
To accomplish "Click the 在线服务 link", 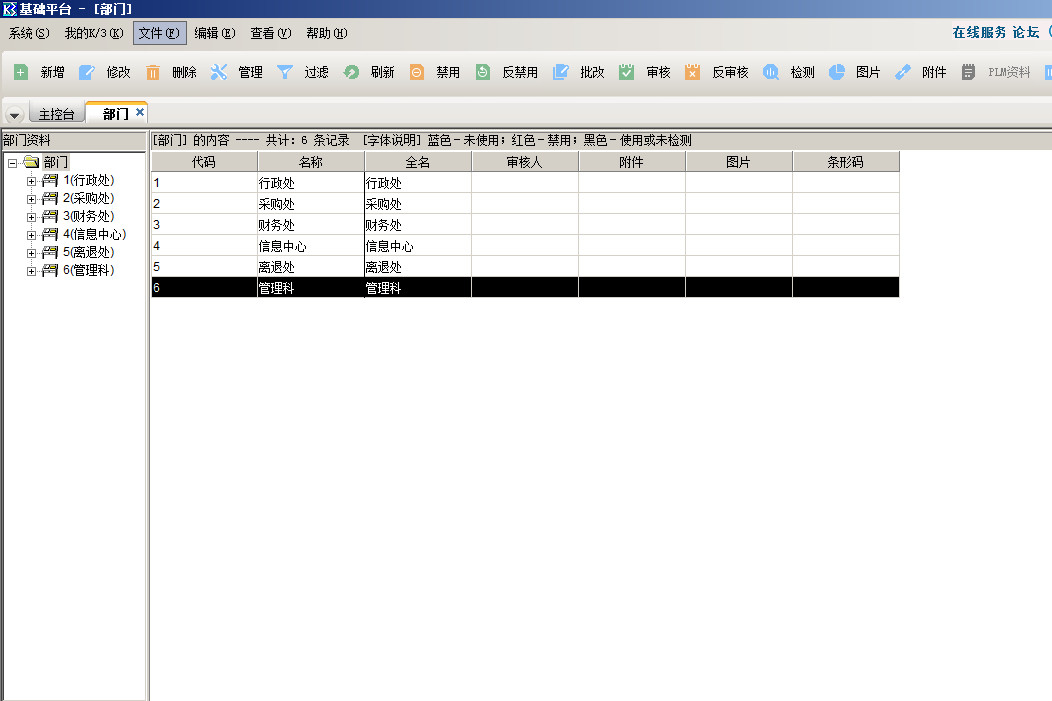I will (x=979, y=32).
